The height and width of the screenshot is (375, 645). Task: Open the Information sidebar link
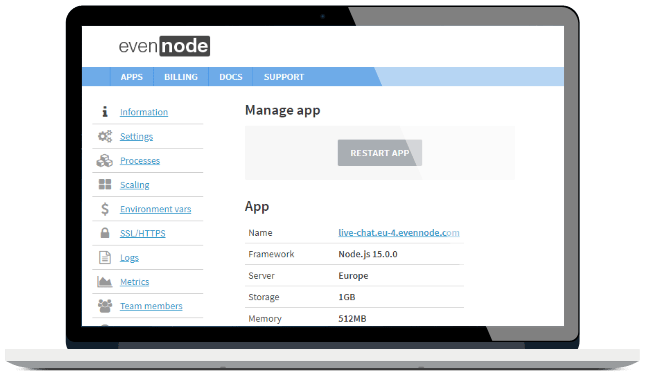click(x=144, y=112)
